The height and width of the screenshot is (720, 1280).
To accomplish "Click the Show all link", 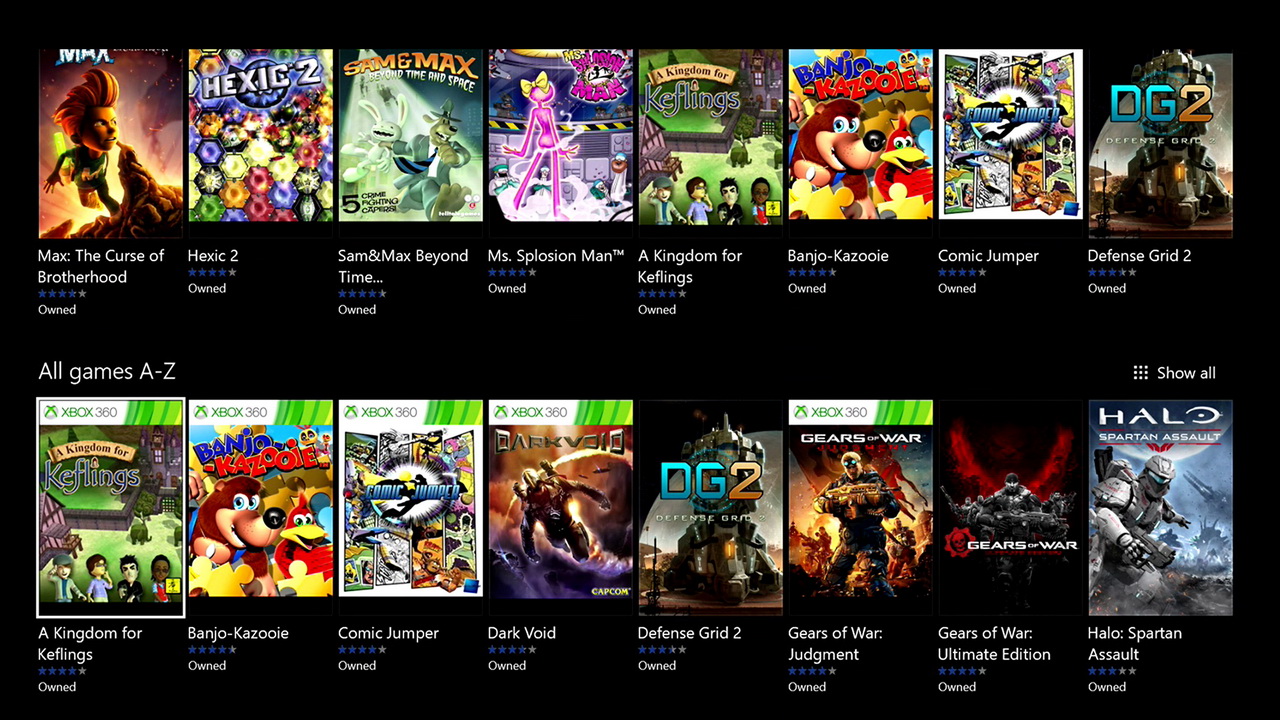I will [x=1186, y=373].
